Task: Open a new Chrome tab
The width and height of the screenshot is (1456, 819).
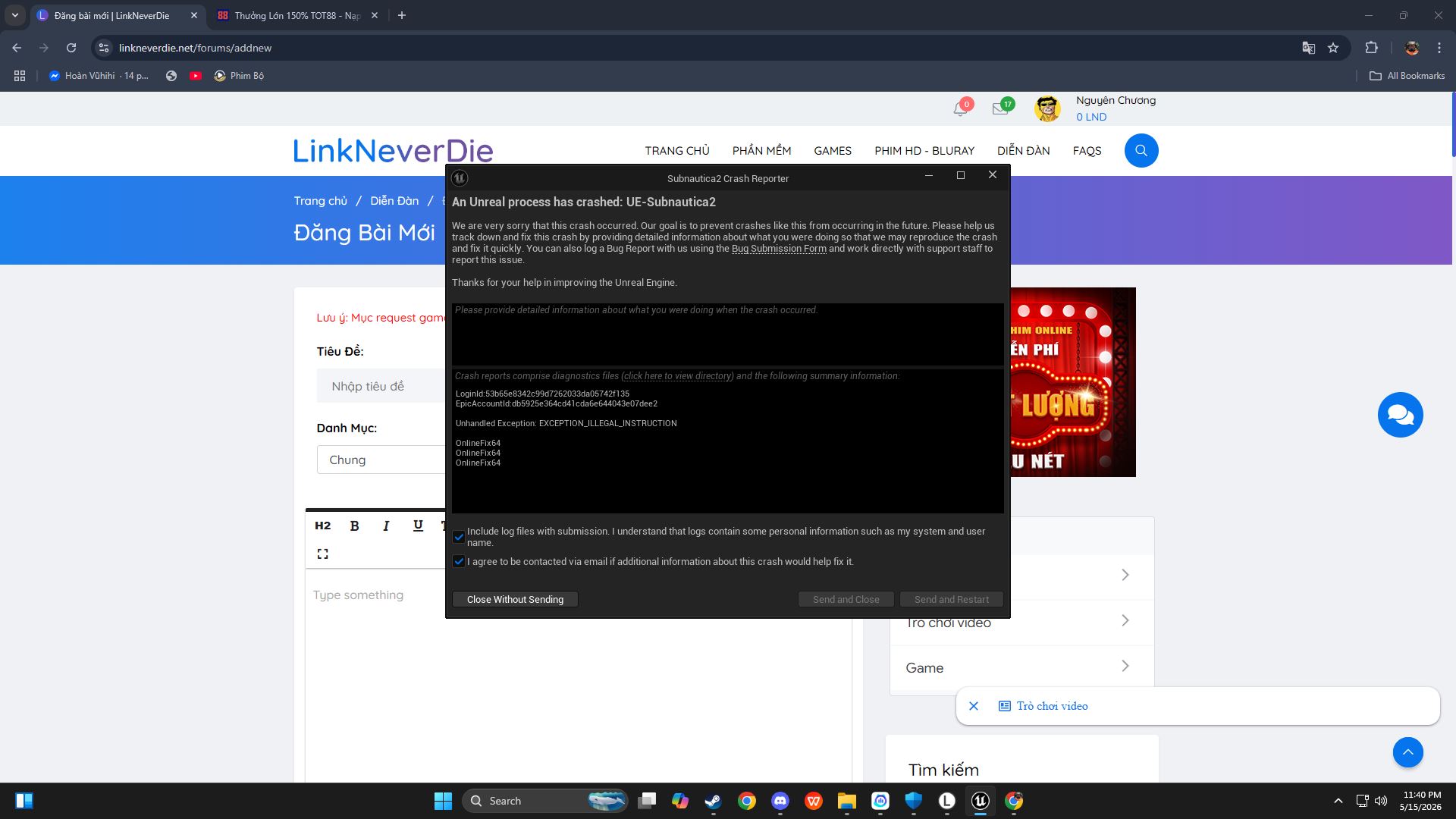Action: (402, 15)
